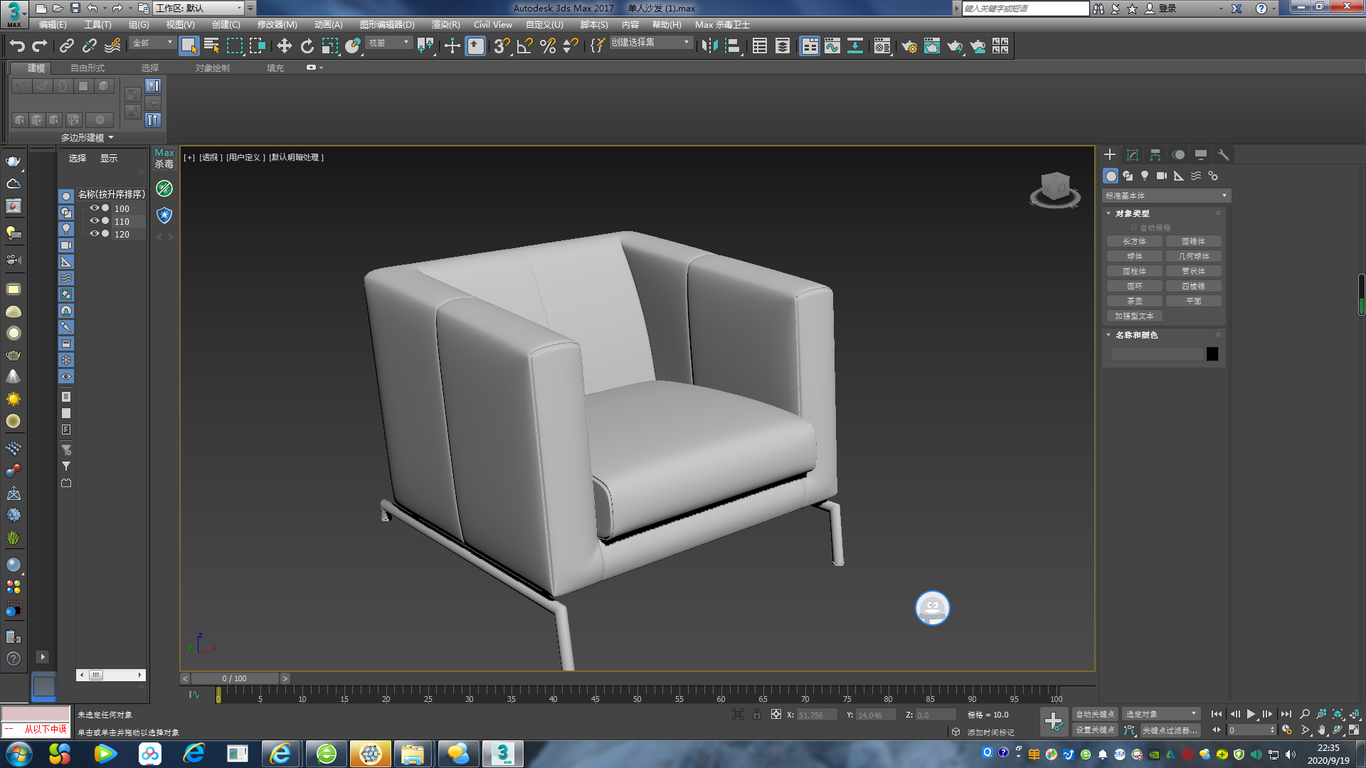Open Select by Name tool

click(x=212, y=46)
